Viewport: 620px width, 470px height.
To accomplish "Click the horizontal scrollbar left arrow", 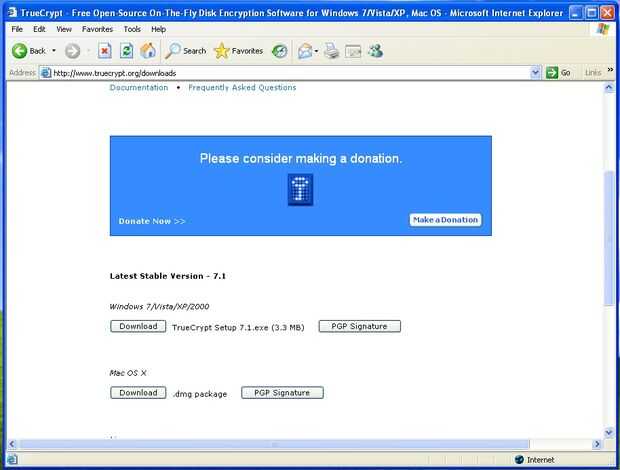I will coord(12,444).
